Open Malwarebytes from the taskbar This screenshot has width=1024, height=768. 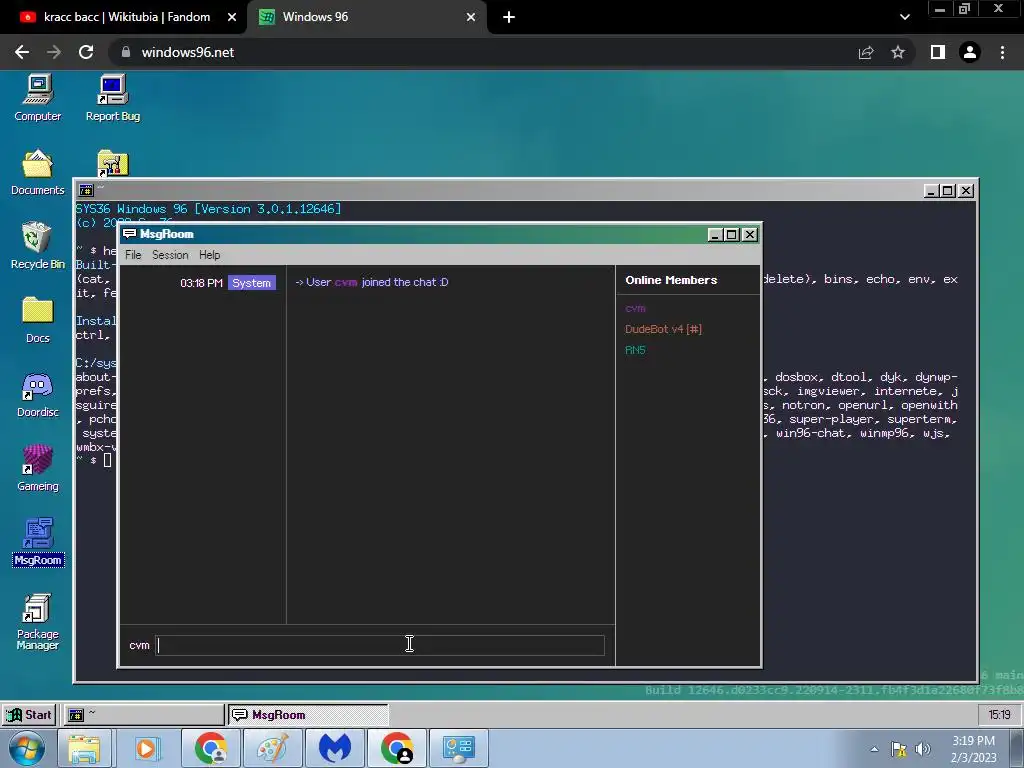(x=334, y=748)
